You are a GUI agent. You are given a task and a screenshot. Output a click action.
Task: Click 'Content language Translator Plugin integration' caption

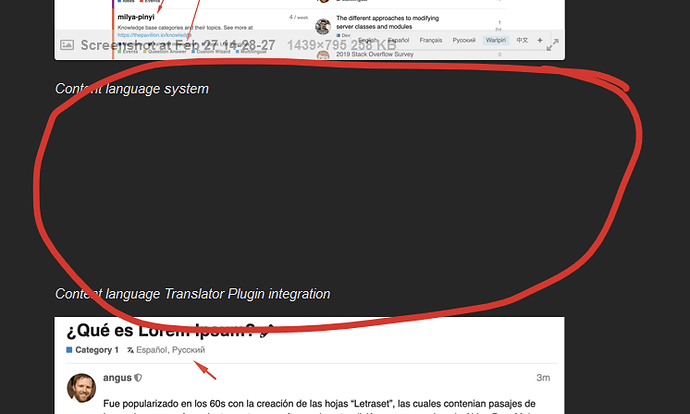point(192,293)
